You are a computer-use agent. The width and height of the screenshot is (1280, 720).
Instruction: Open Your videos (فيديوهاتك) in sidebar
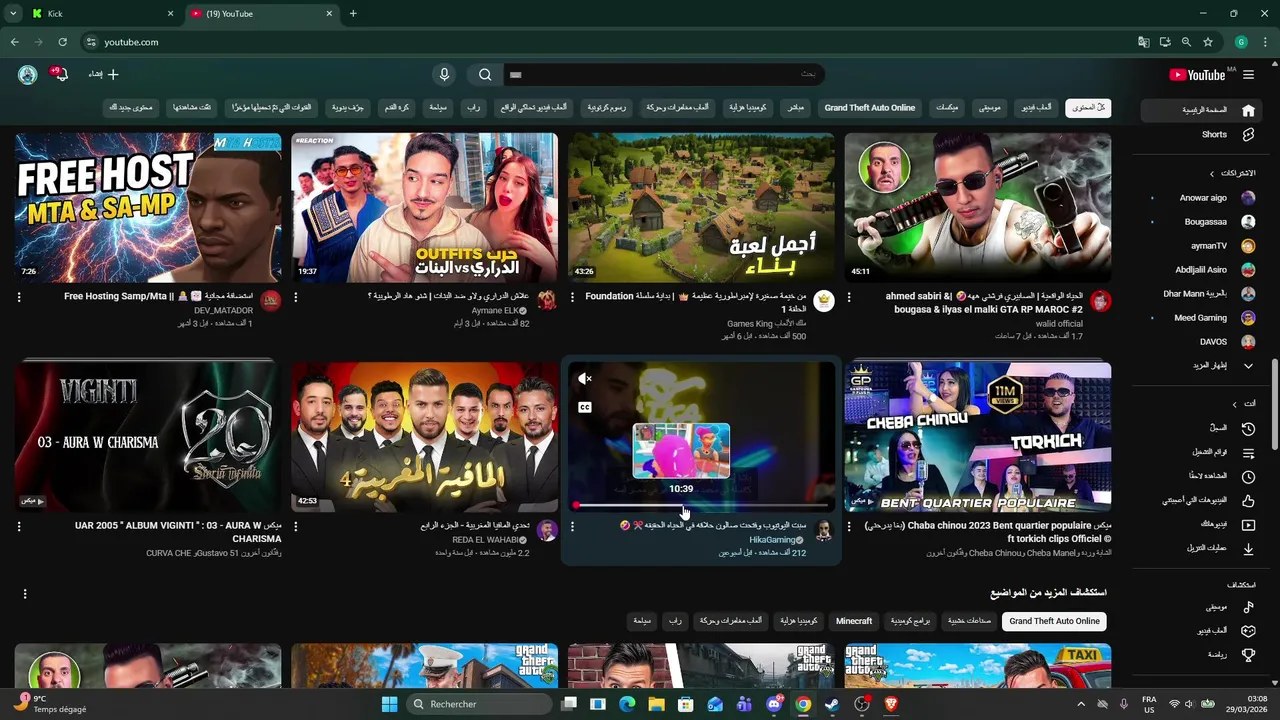click(1200, 524)
